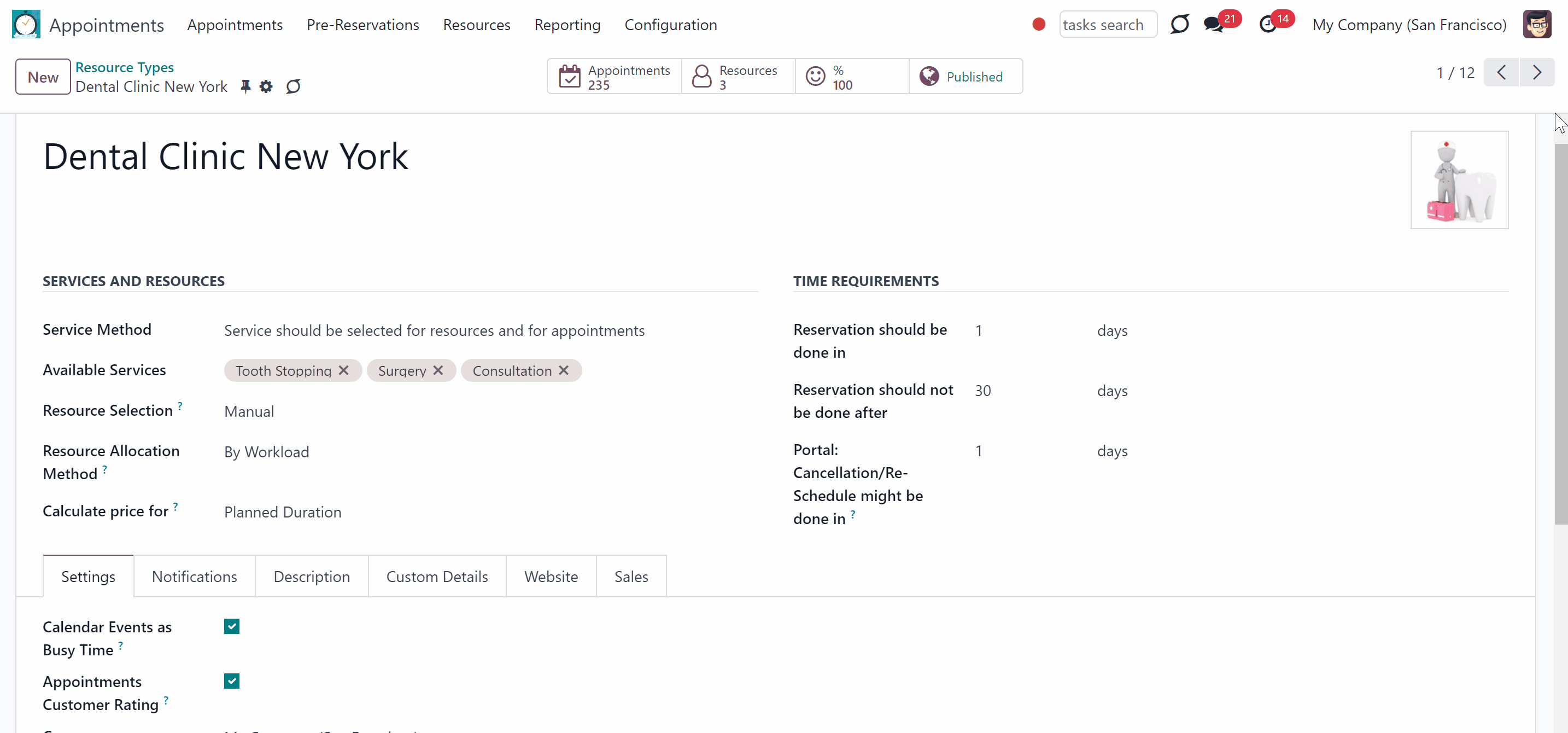Viewport: 1568px width, 733px height.
Task: Open the Service Method dropdown
Action: pos(490,330)
